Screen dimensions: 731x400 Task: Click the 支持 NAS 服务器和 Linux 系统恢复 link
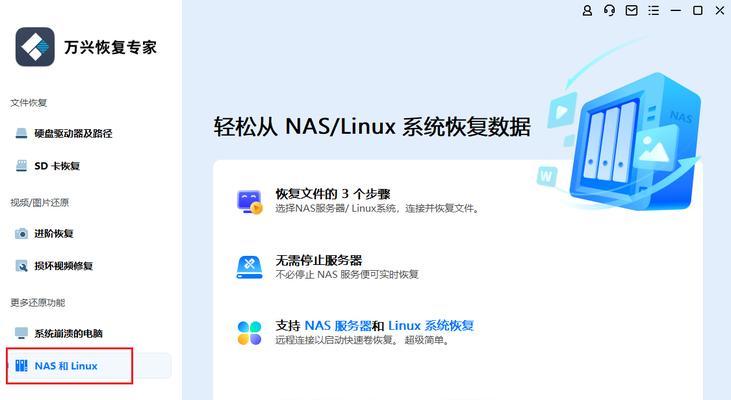tap(374, 325)
